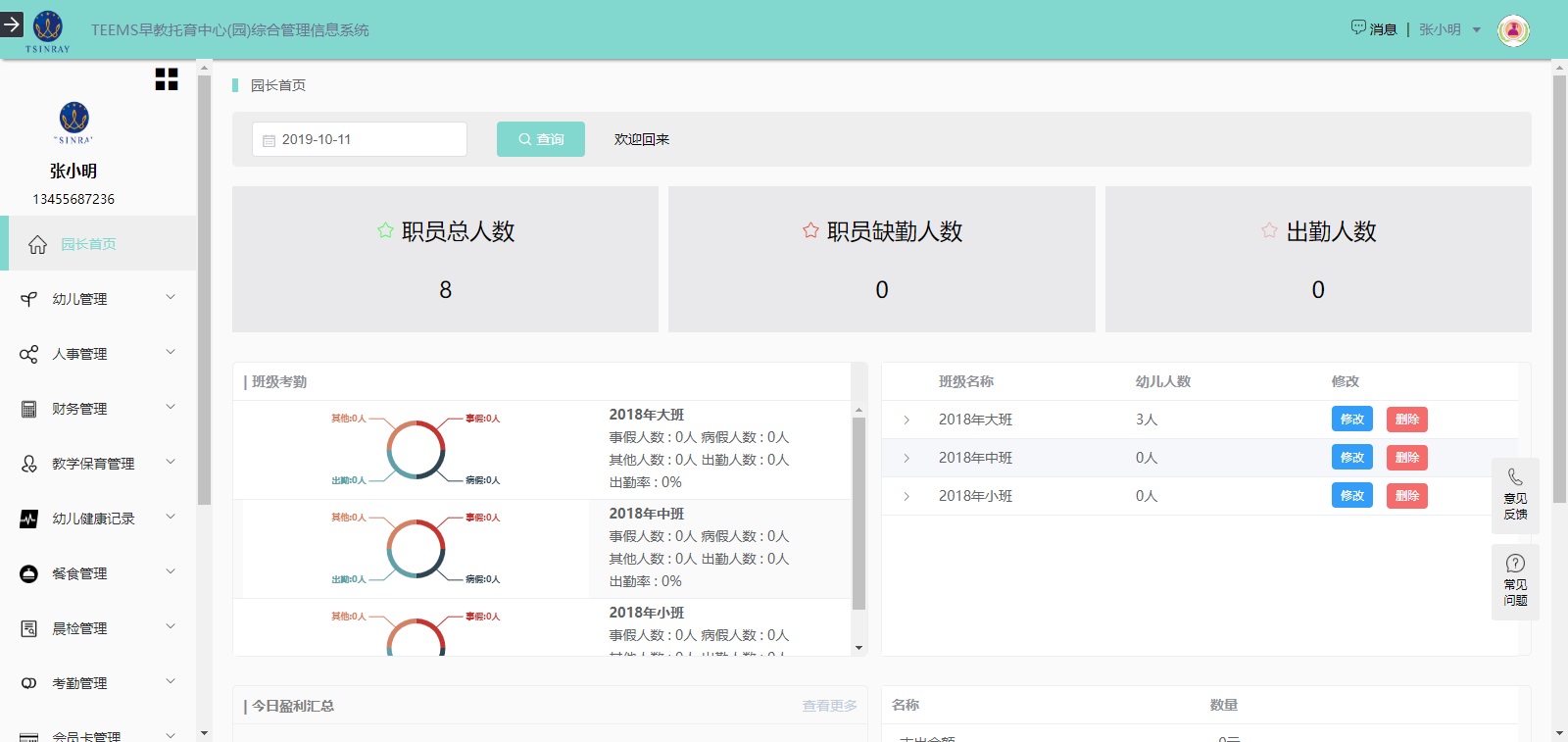
Task: Click the SINRA profile logo in sidebar
Action: (74, 123)
